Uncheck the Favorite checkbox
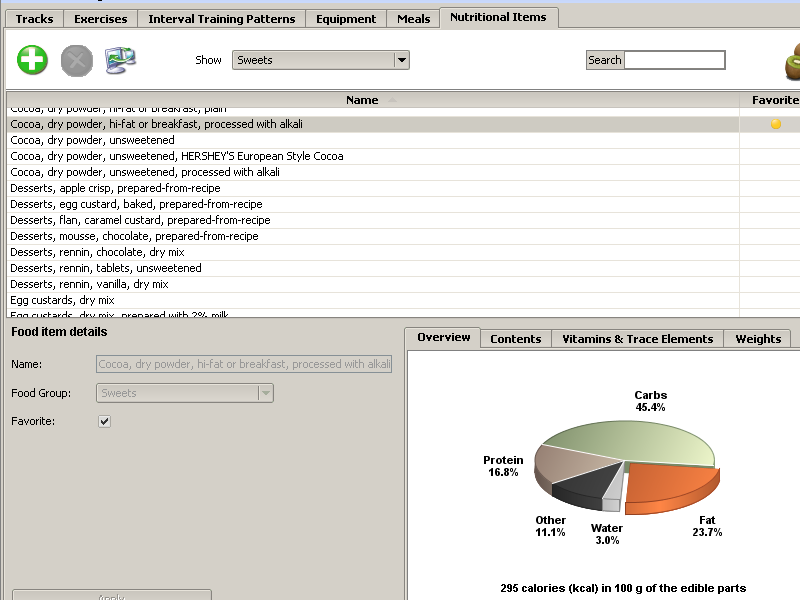 click(105, 422)
